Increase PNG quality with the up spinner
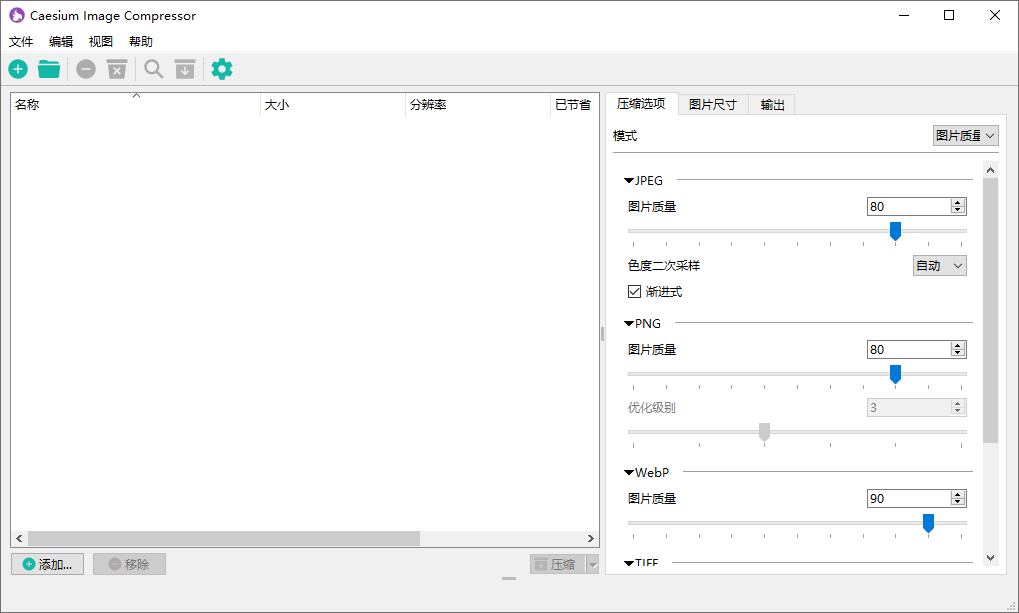1019x613 pixels. [957, 345]
